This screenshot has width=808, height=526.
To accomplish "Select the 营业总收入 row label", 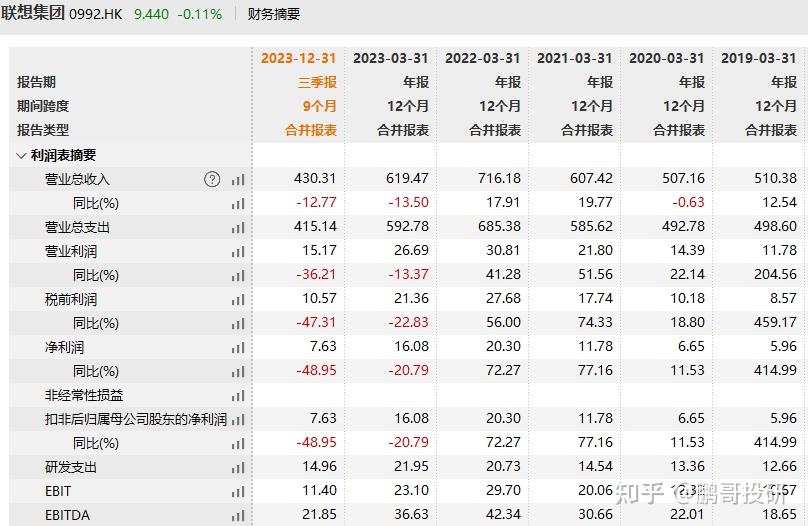I will click(77, 179).
